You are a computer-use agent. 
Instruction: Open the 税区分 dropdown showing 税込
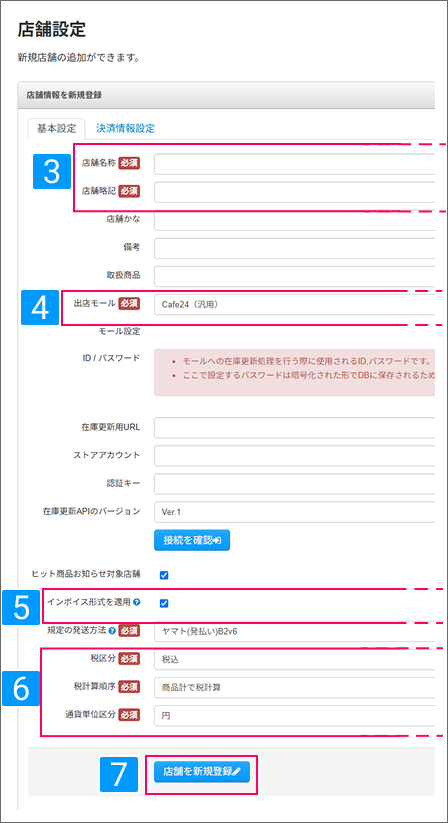pyautogui.click(x=294, y=659)
